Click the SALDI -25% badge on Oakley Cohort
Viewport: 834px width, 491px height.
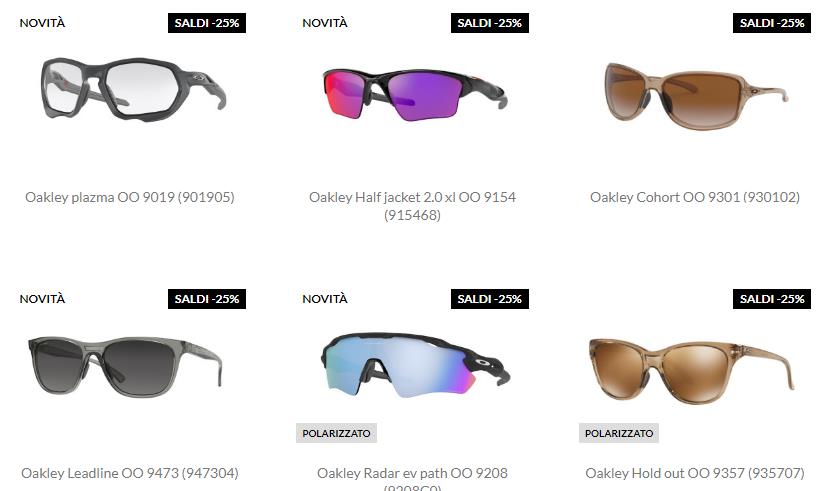(772, 23)
